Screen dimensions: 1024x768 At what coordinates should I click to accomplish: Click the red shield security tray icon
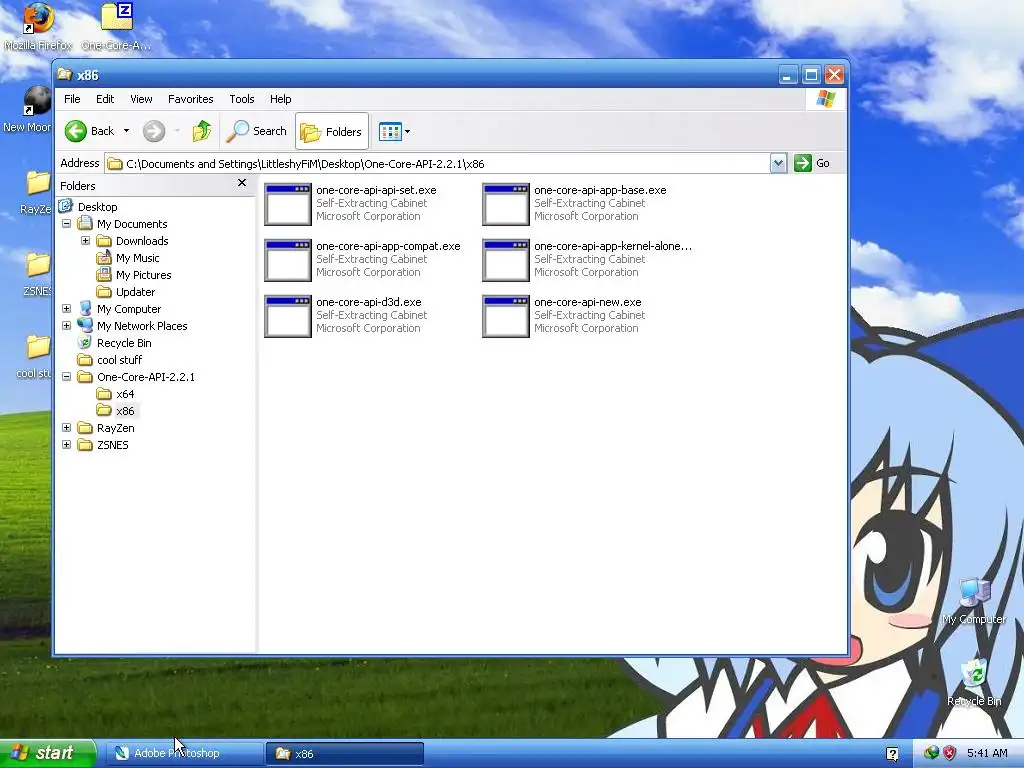click(950, 753)
